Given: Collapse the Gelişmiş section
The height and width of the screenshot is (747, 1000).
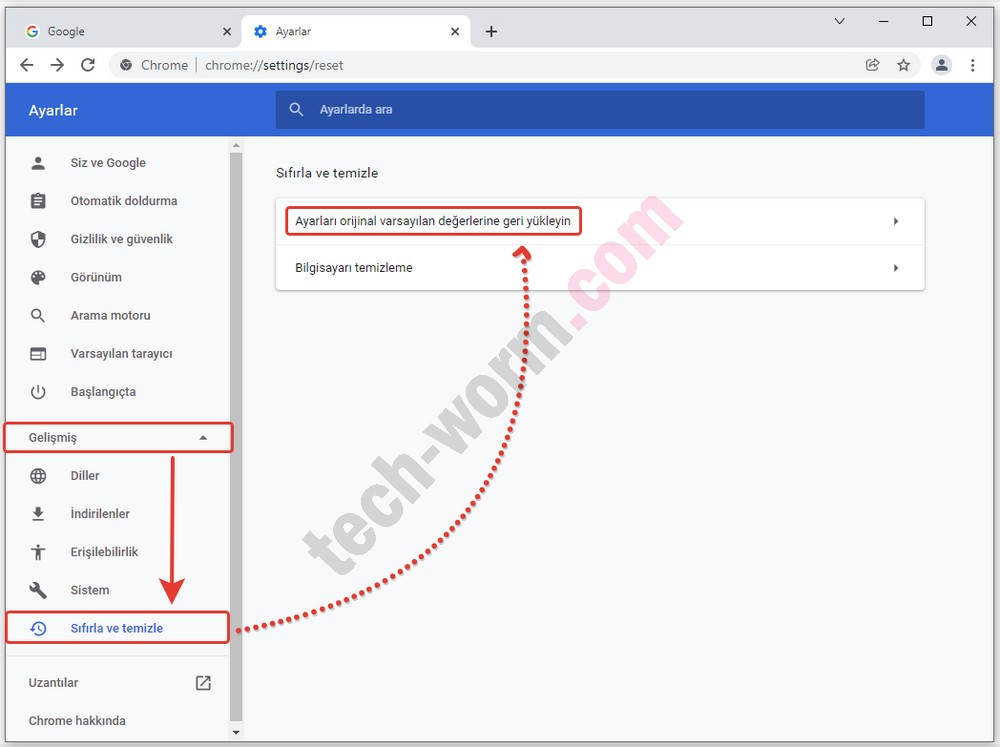Looking at the screenshot, I should click(203, 437).
